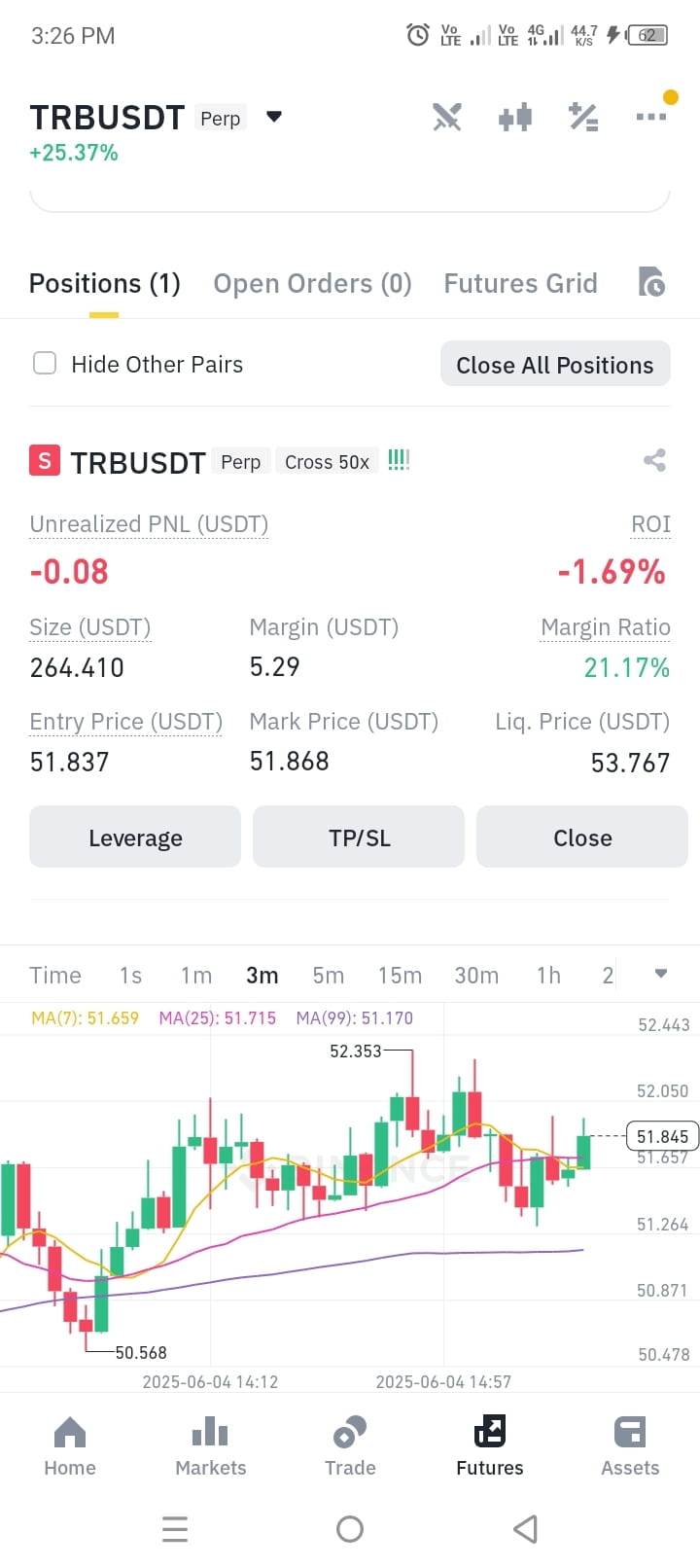
Task: Select the 15m chart interval
Action: click(x=400, y=975)
